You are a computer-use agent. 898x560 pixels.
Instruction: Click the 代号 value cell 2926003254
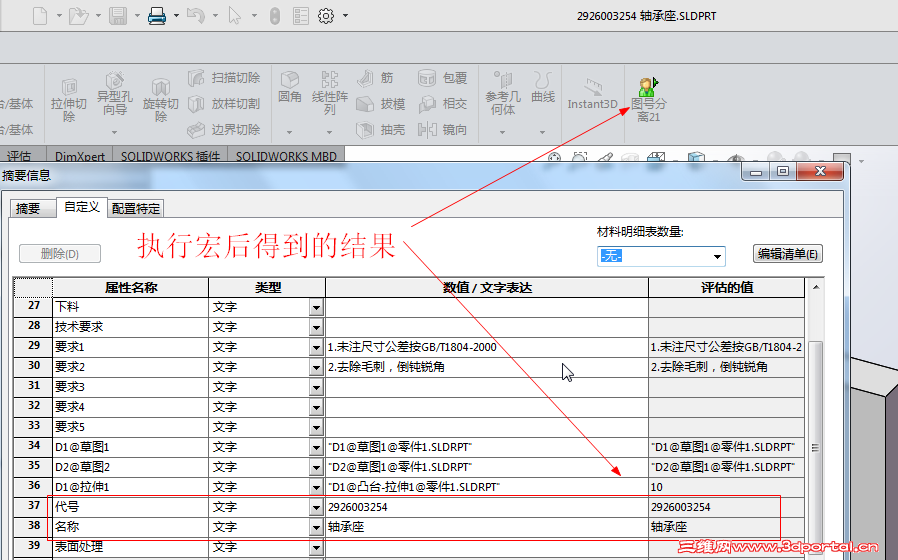coord(487,507)
